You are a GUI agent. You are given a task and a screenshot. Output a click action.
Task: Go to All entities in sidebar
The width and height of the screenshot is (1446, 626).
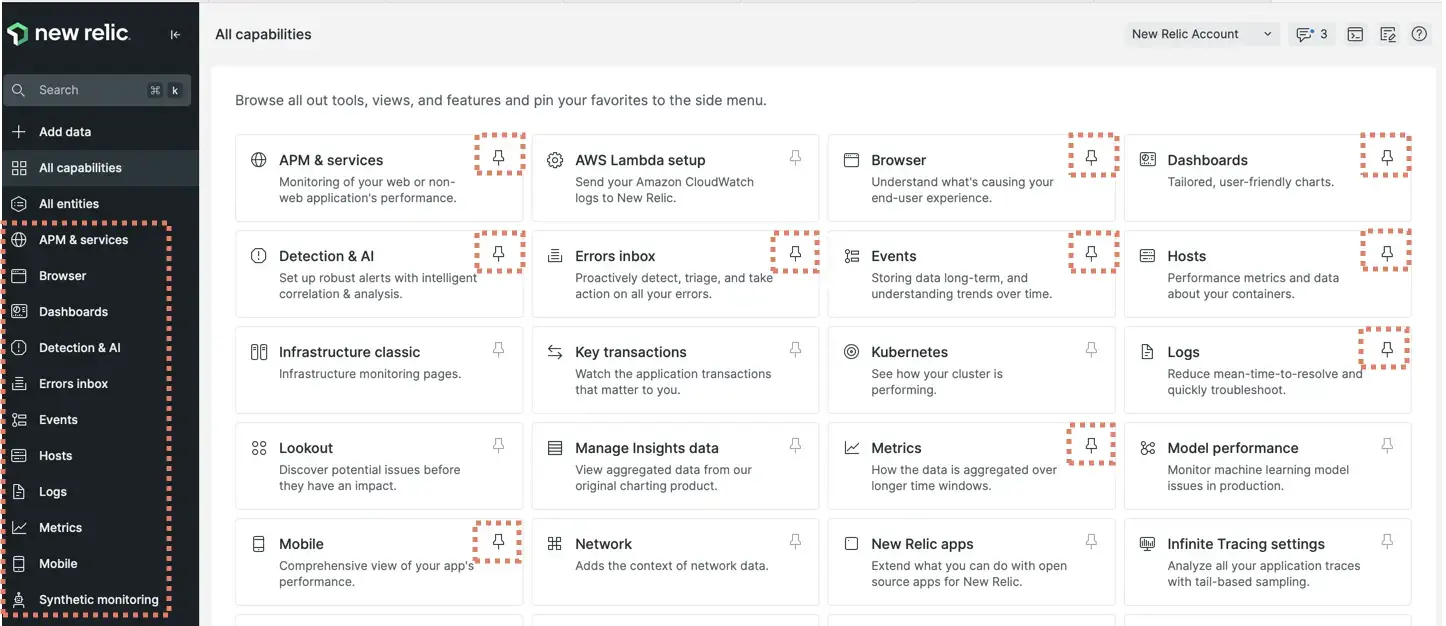[x=69, y=204]
